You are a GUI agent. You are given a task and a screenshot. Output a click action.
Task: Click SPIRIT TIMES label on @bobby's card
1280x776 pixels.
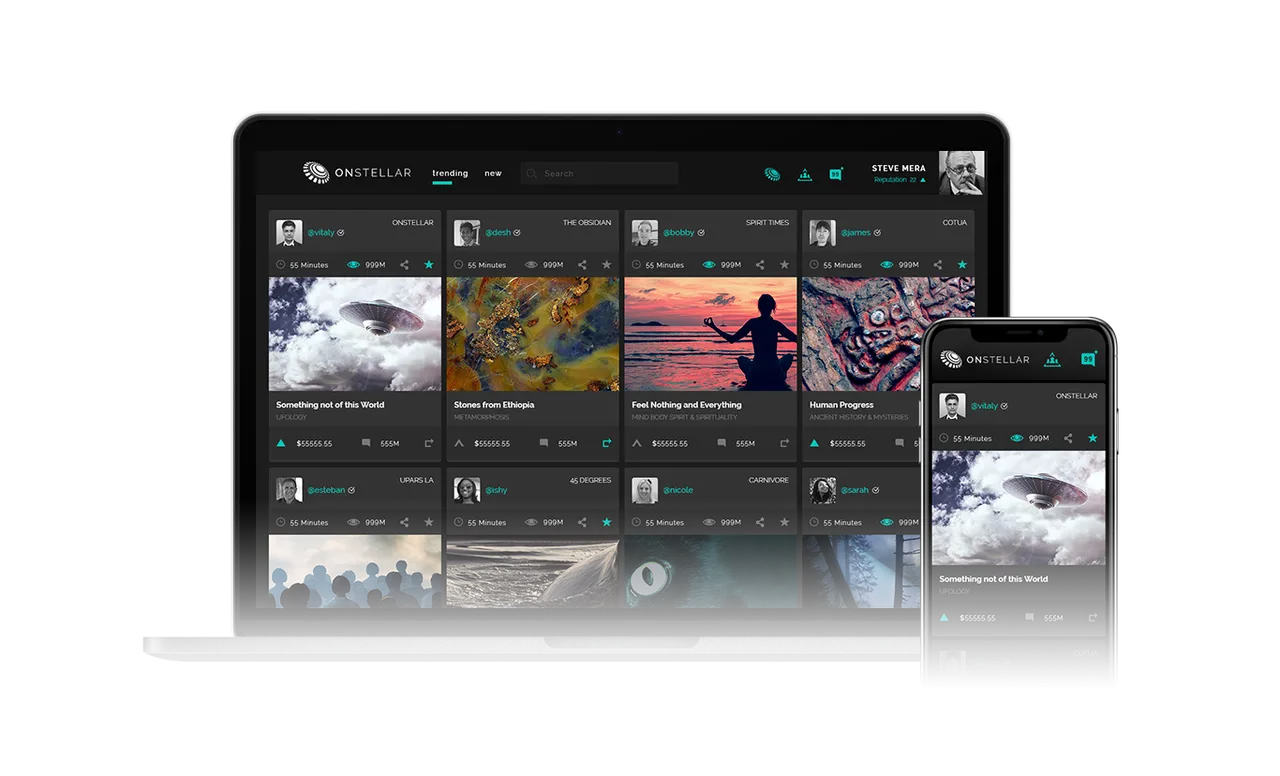pyautogui.click(x=767, y=223)
